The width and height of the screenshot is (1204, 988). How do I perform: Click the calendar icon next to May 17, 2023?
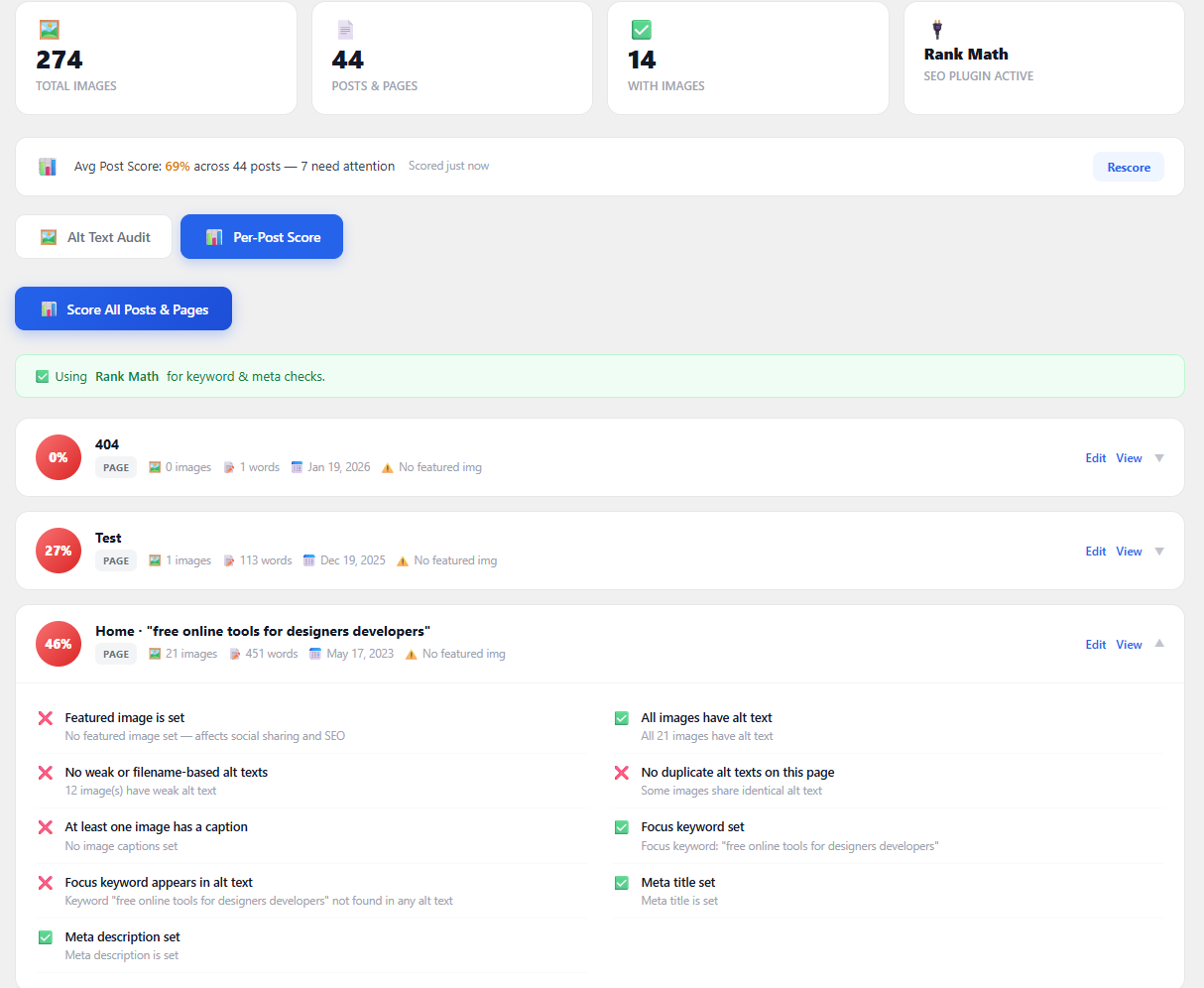point(315,654)
